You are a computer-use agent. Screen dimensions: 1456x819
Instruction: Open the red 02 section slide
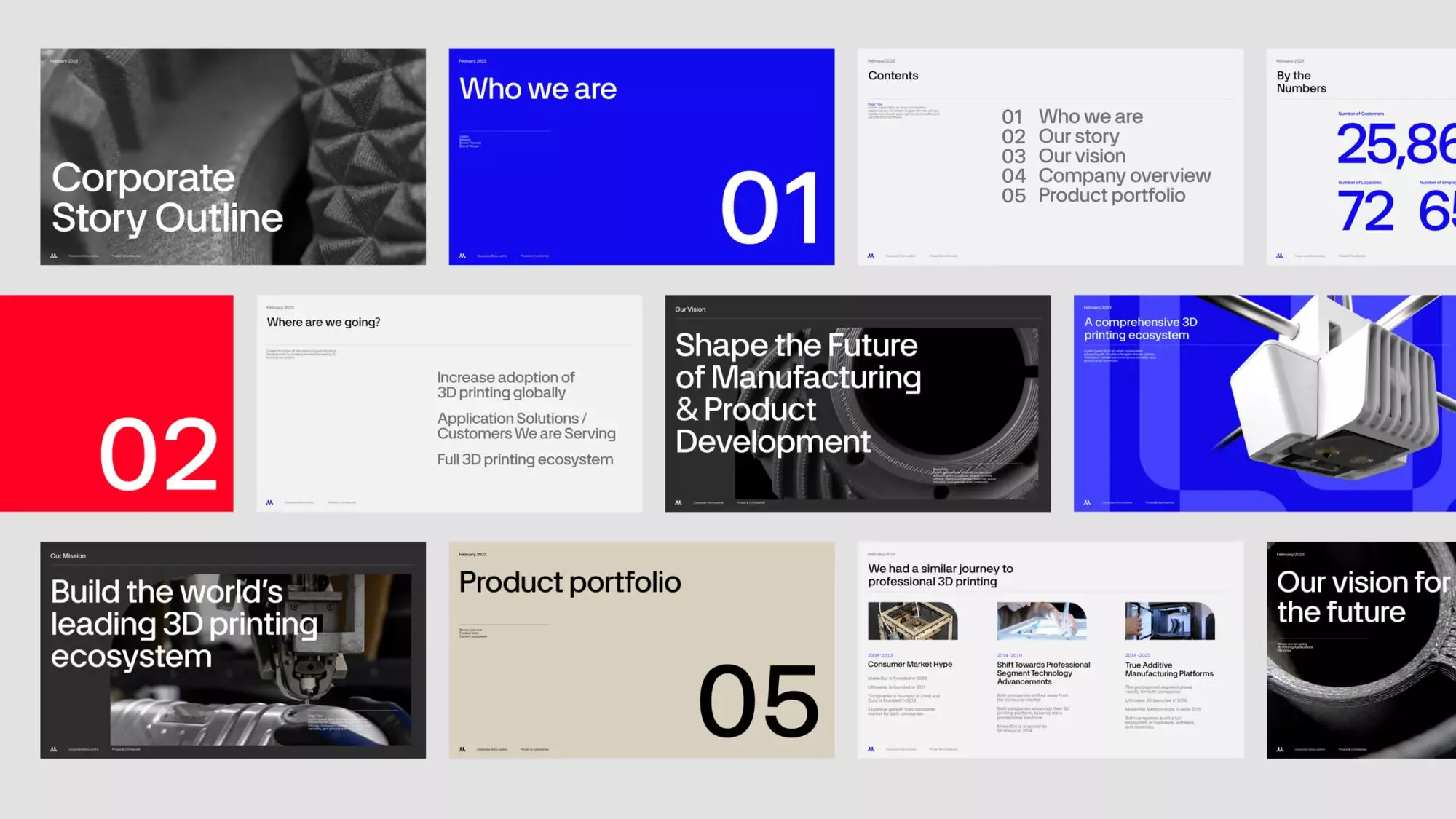pyautogui.click(x=116, y=403)
